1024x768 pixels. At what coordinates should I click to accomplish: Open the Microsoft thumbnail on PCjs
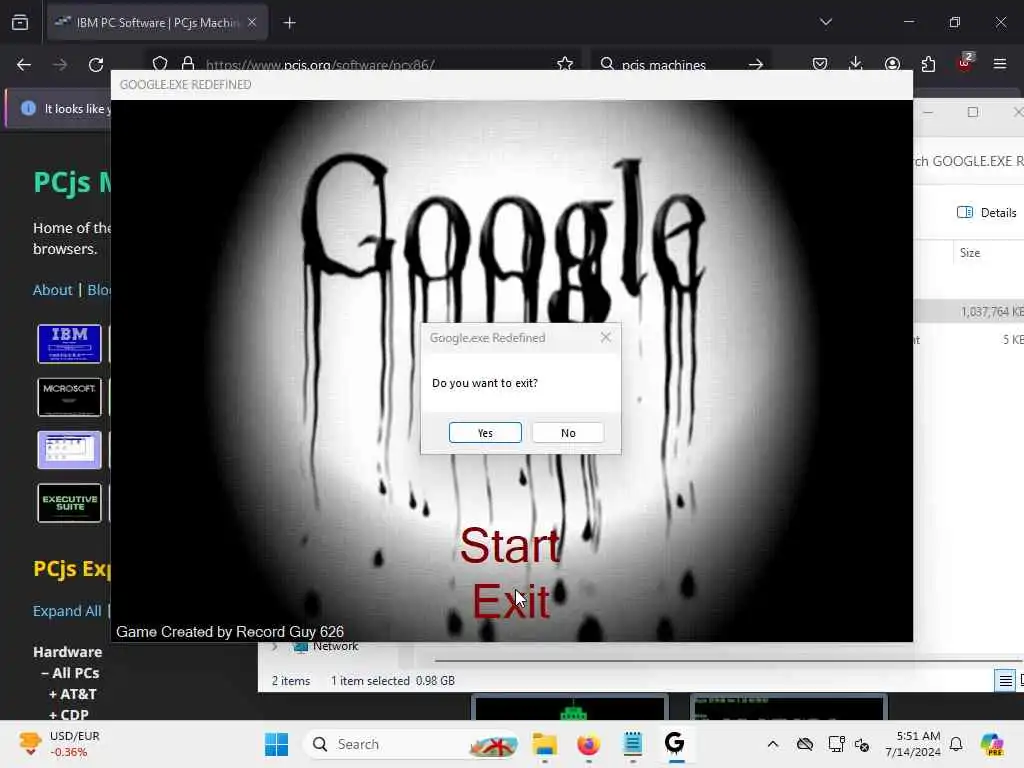69,397
